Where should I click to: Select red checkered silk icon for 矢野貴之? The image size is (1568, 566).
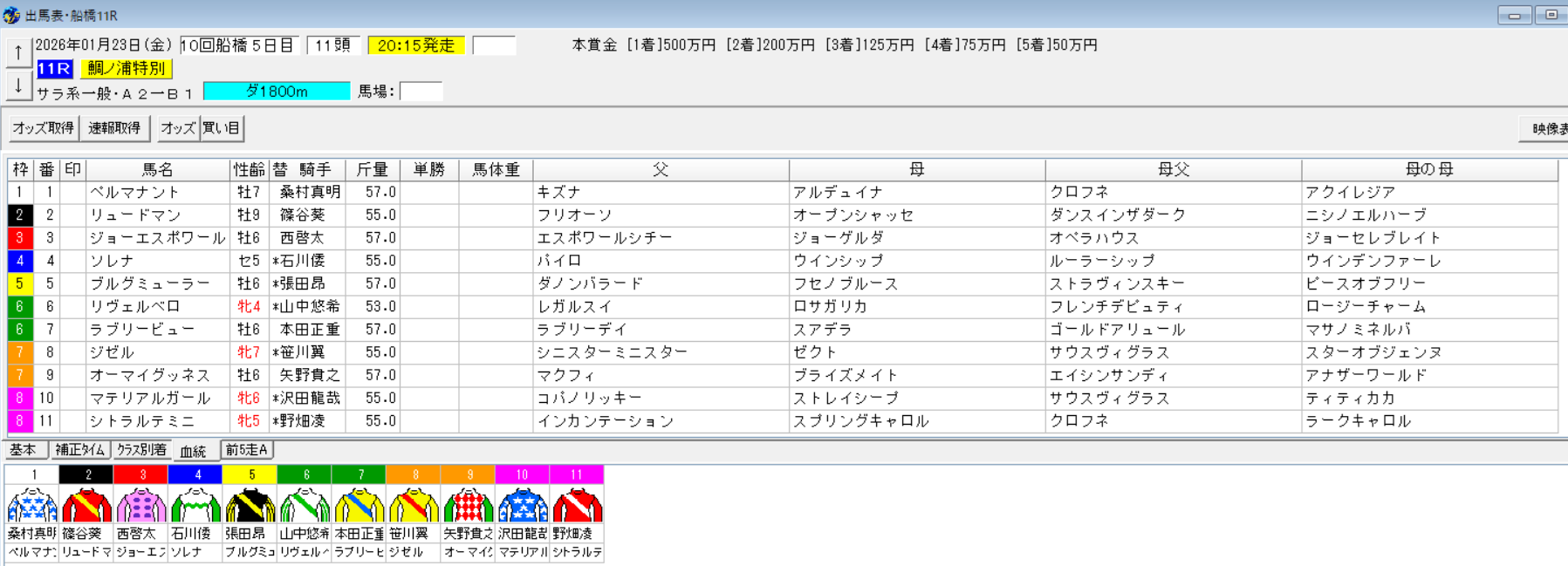(x=468, y=505)
